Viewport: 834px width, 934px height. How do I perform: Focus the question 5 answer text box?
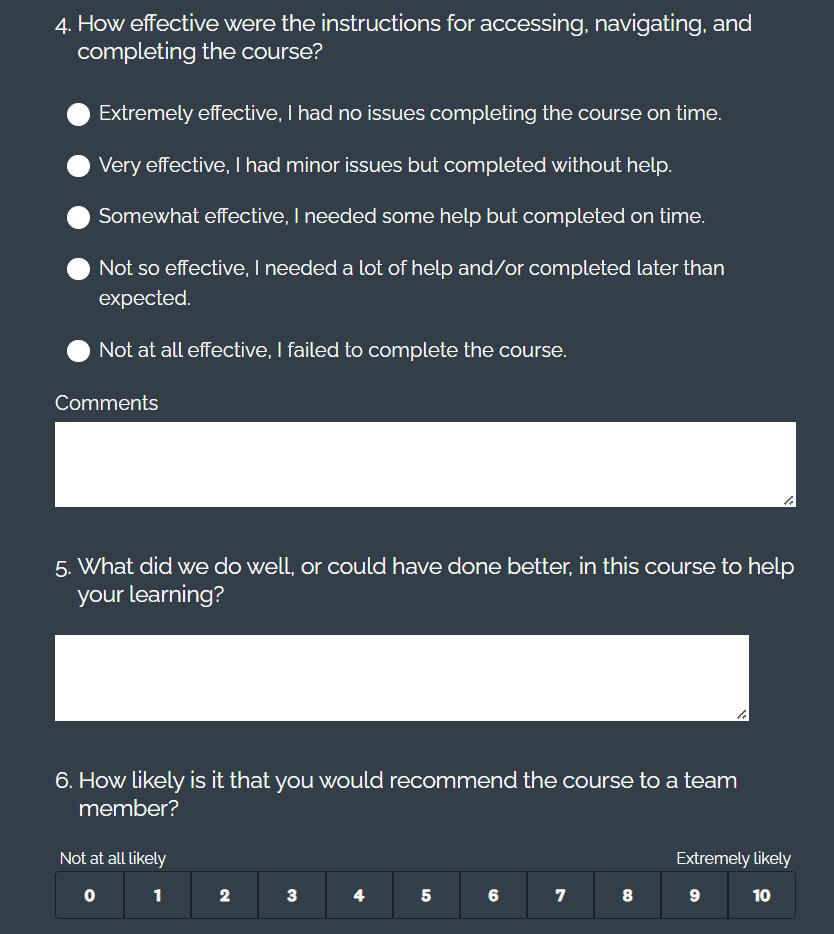pos(401,677)
